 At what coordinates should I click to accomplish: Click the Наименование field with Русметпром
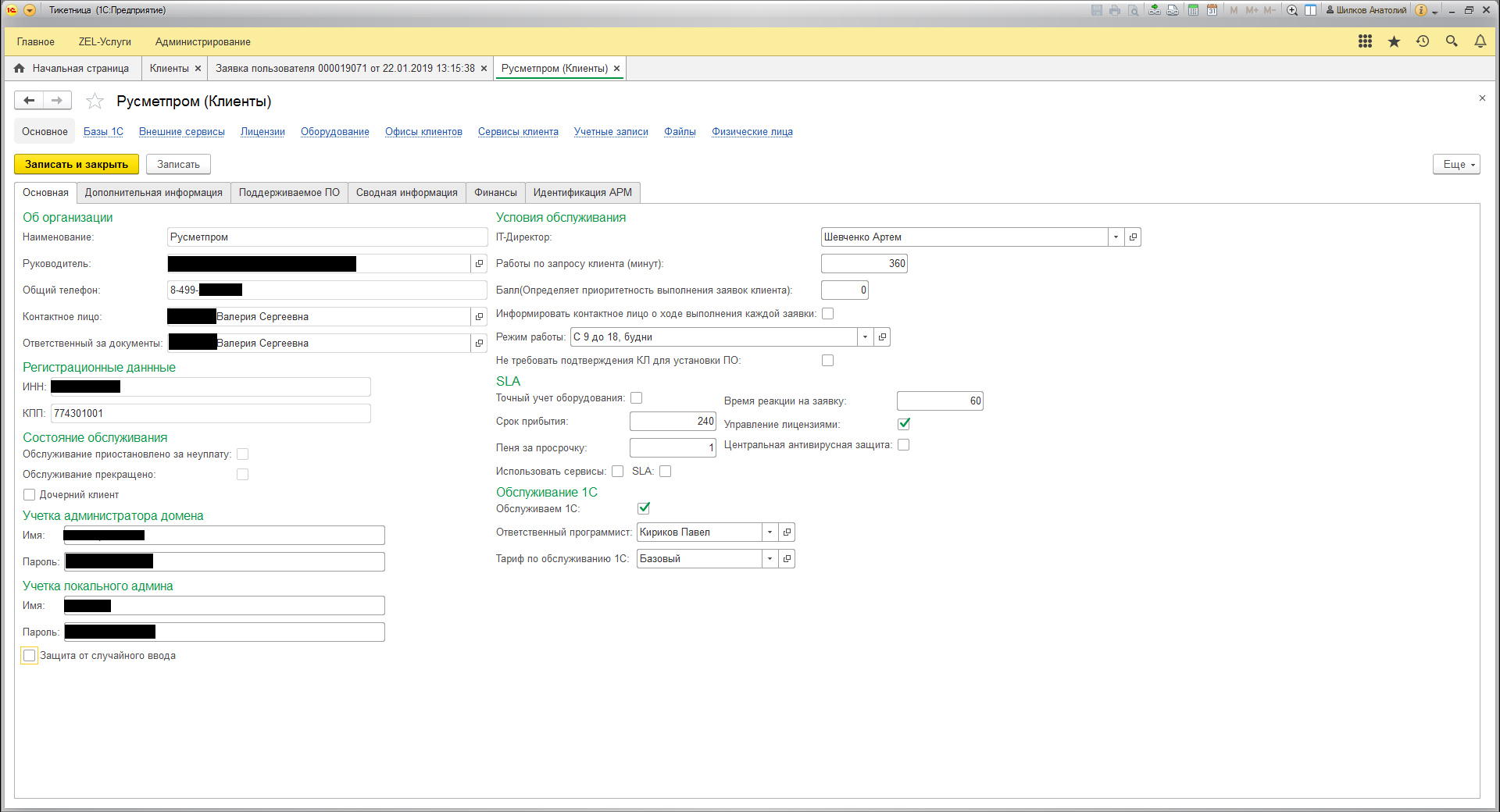(327, 237)
